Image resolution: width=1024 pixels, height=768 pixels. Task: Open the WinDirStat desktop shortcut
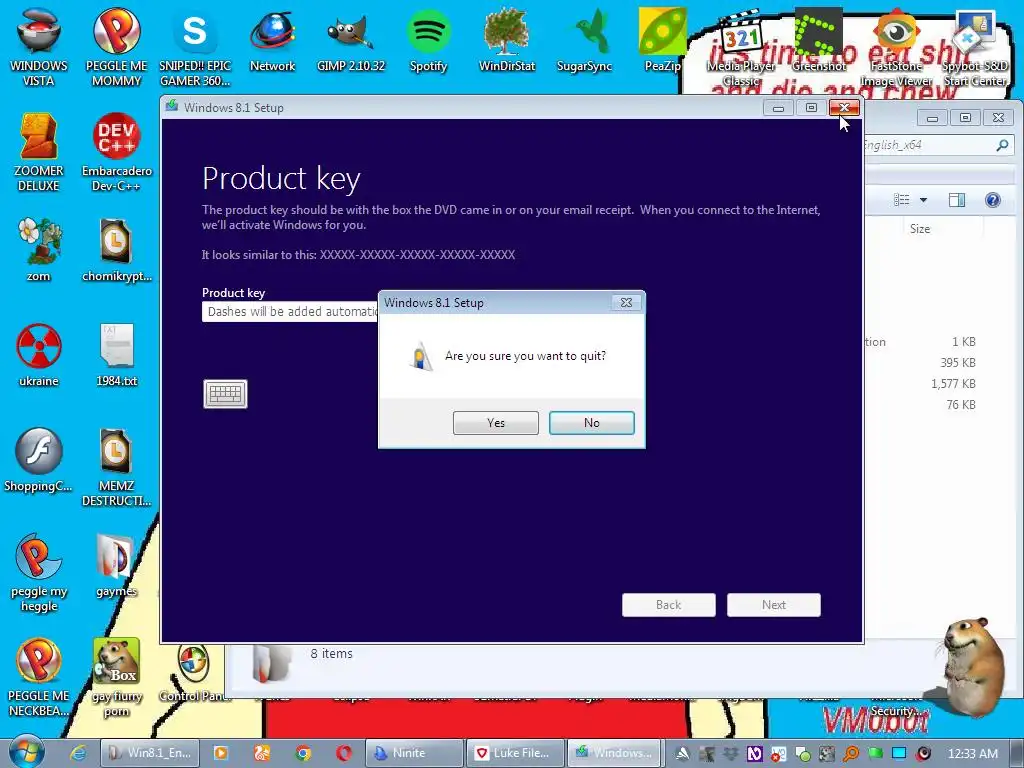[x=507, y=39]
